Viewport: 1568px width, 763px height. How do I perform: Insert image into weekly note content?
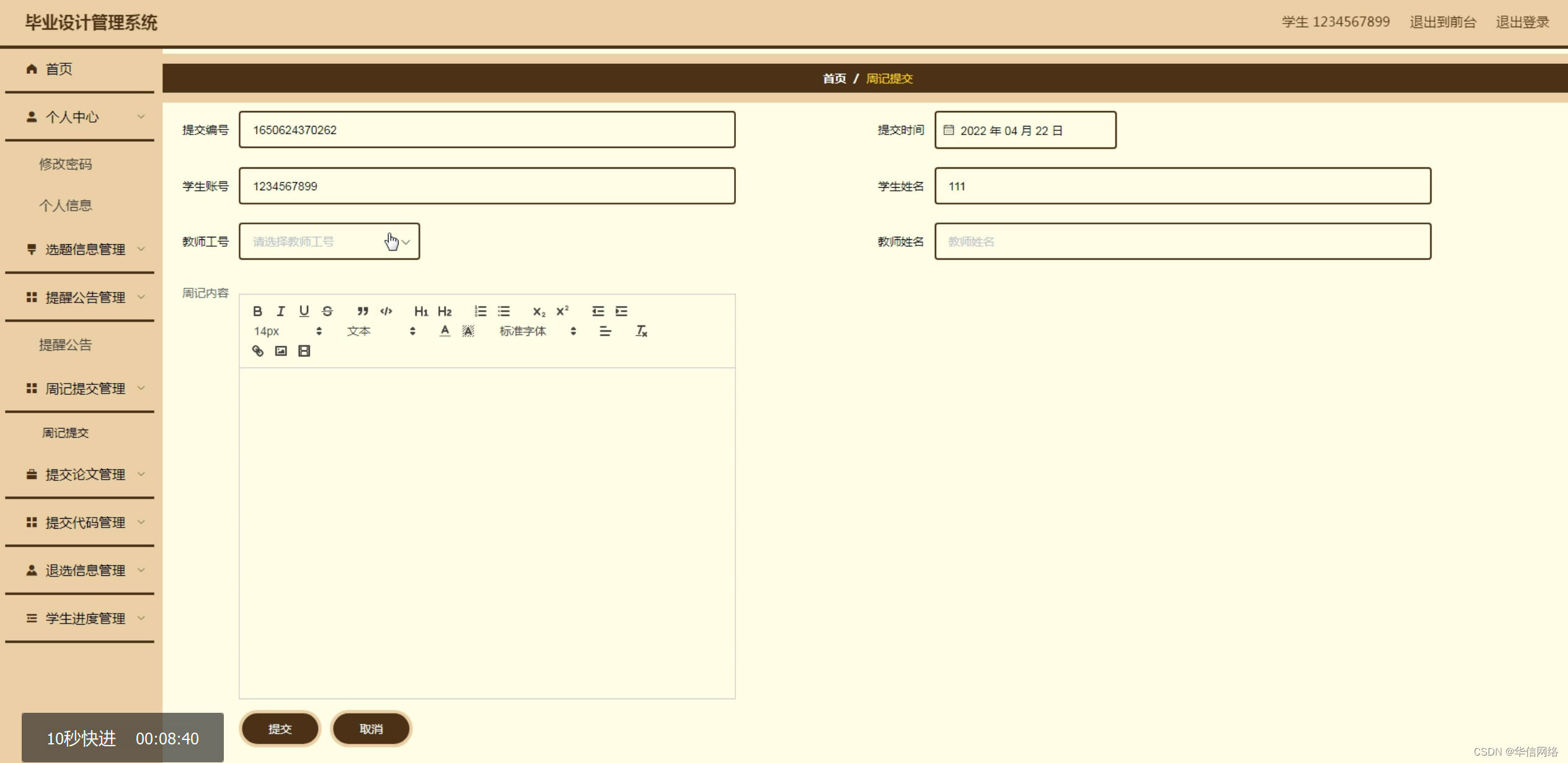281,351
